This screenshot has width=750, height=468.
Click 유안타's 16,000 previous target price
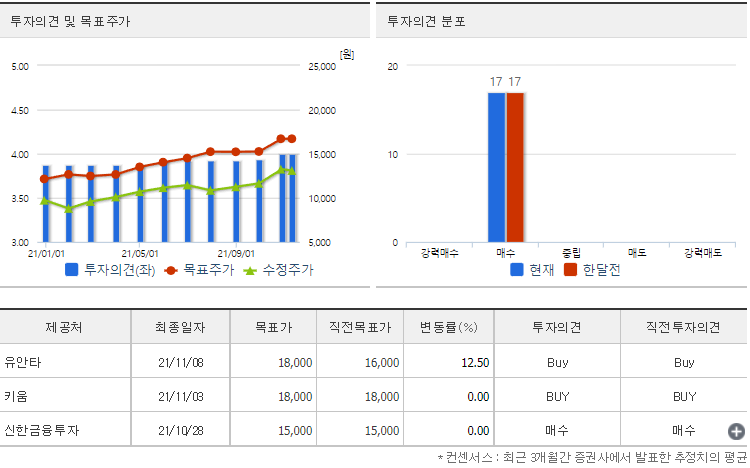[x=382, y=363]
